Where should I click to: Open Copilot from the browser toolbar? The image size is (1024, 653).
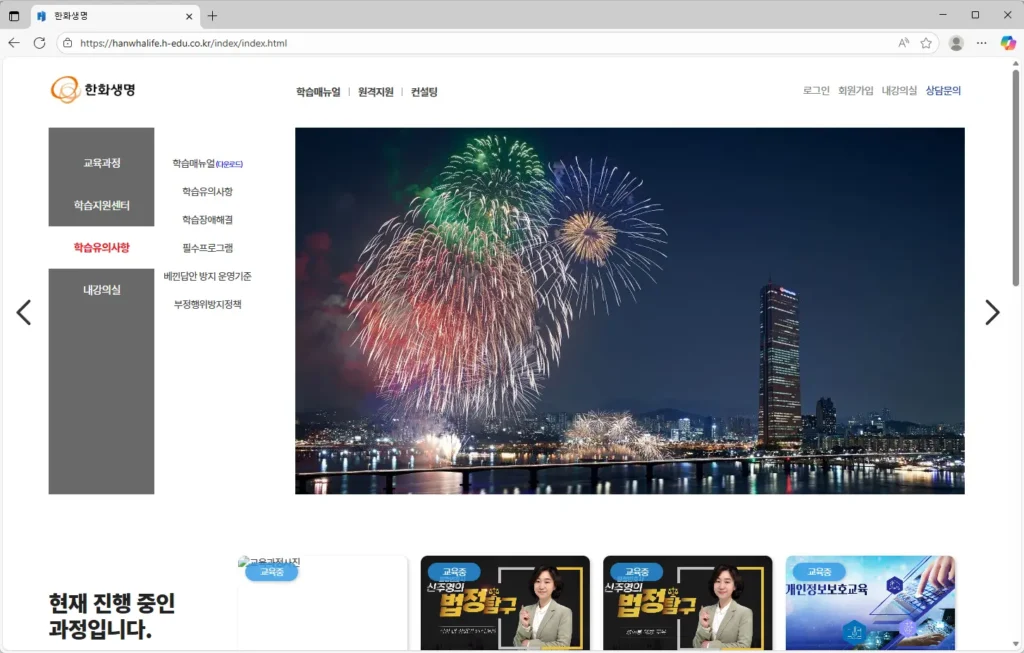tap(1005, 43)
